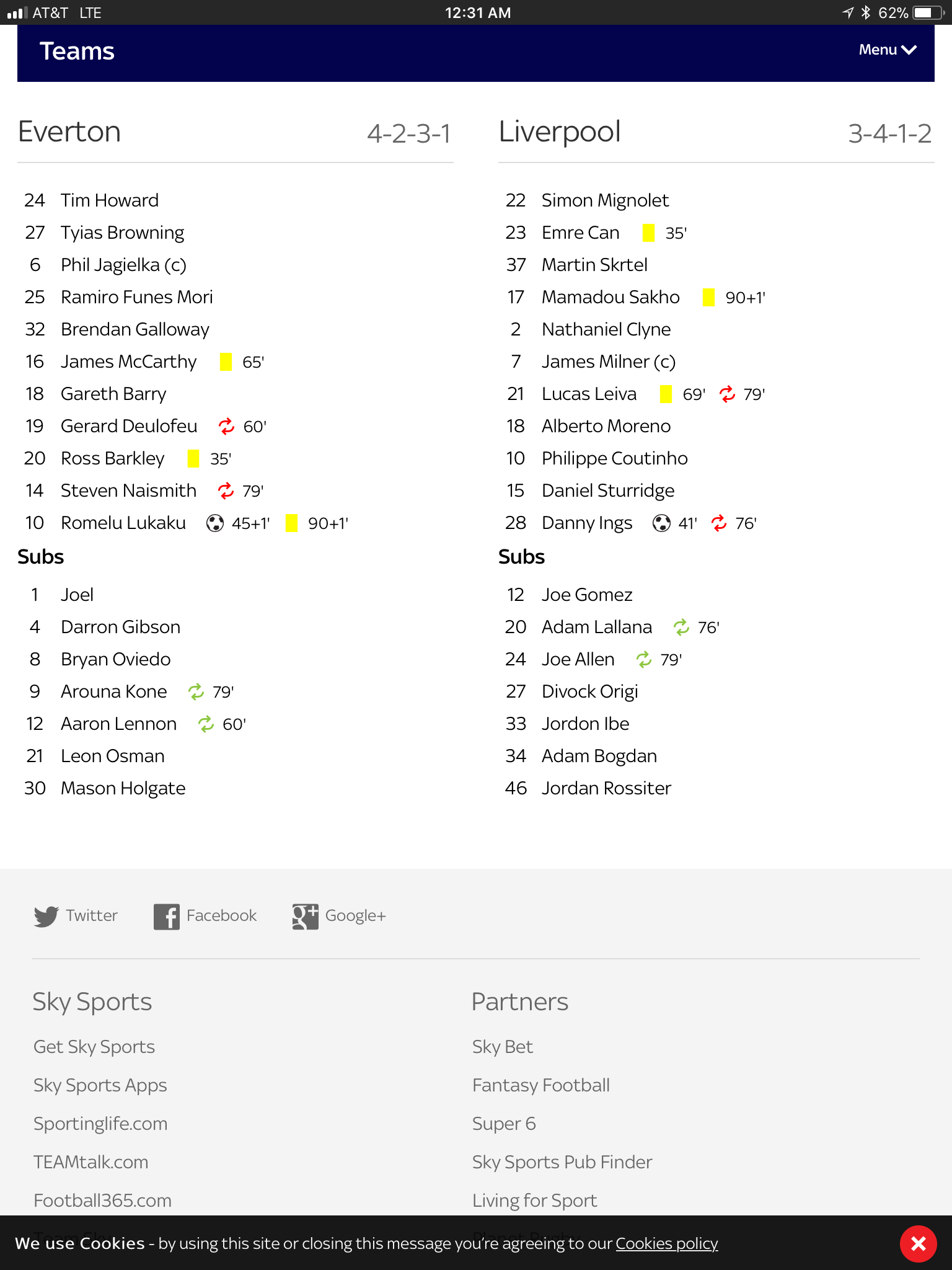Select the Teams header title
The height and width of the screenshot is (1270, 952).
coord(77,51)
